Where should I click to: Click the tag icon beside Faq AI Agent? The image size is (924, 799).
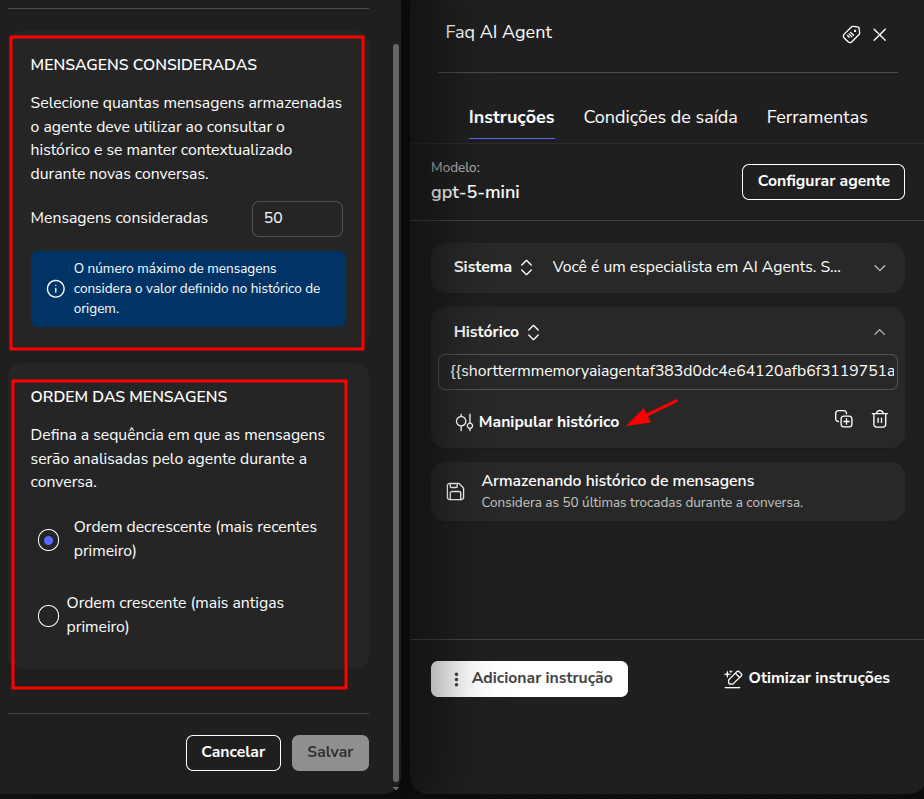[851, 35]
